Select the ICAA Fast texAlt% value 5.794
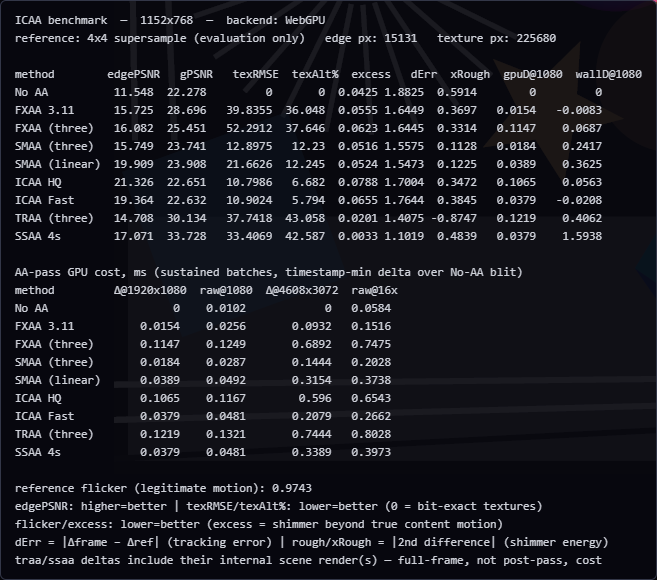Screen dimensions: 657x580 point(308,200)
